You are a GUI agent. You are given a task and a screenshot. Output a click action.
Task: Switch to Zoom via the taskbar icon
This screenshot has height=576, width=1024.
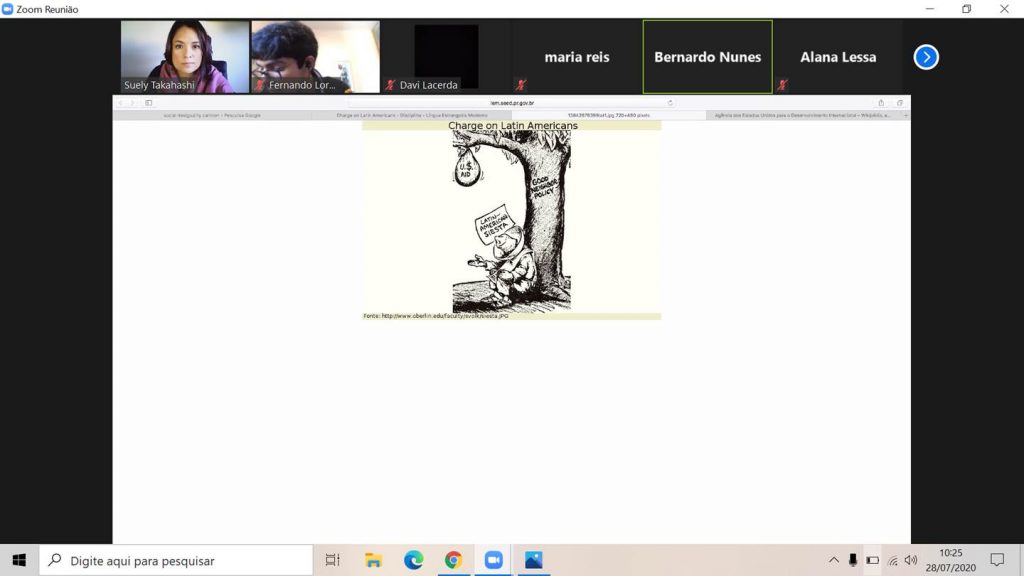pos(494,560)
